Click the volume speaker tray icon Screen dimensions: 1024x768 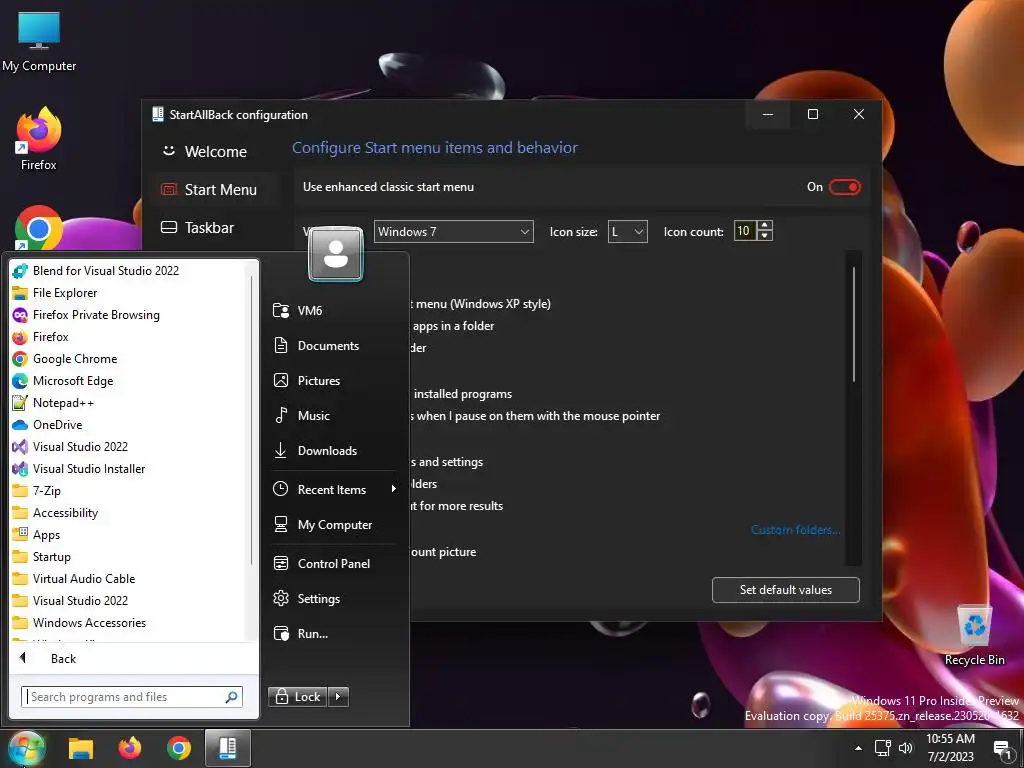pos(905,748)
